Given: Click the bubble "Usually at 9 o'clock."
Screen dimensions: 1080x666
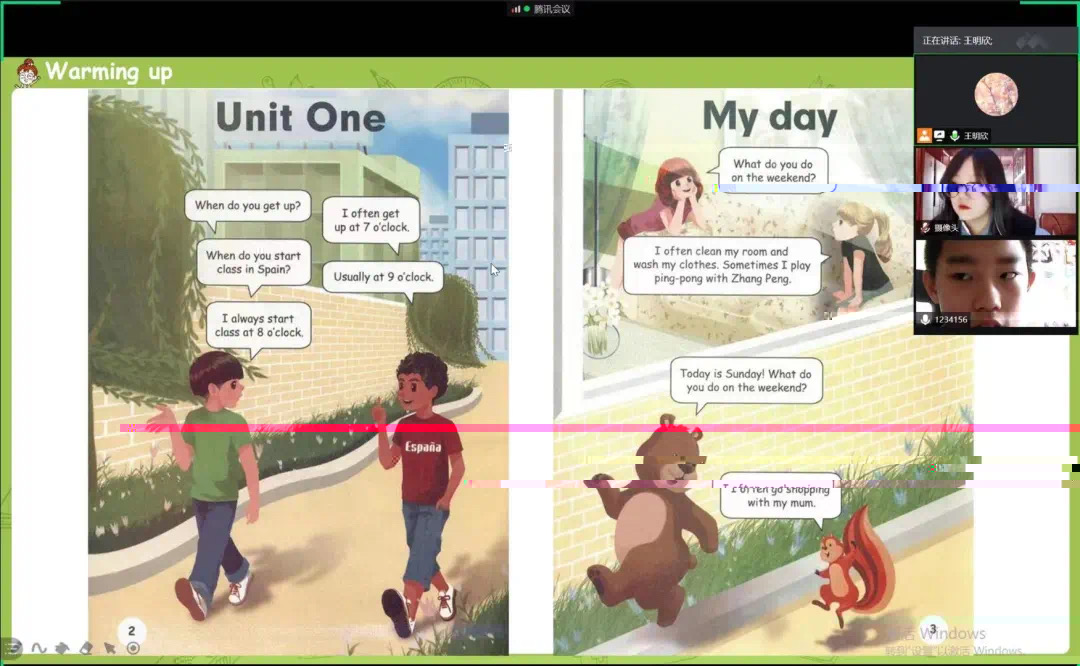Looking at the screenshot, I should pos(383,277).
